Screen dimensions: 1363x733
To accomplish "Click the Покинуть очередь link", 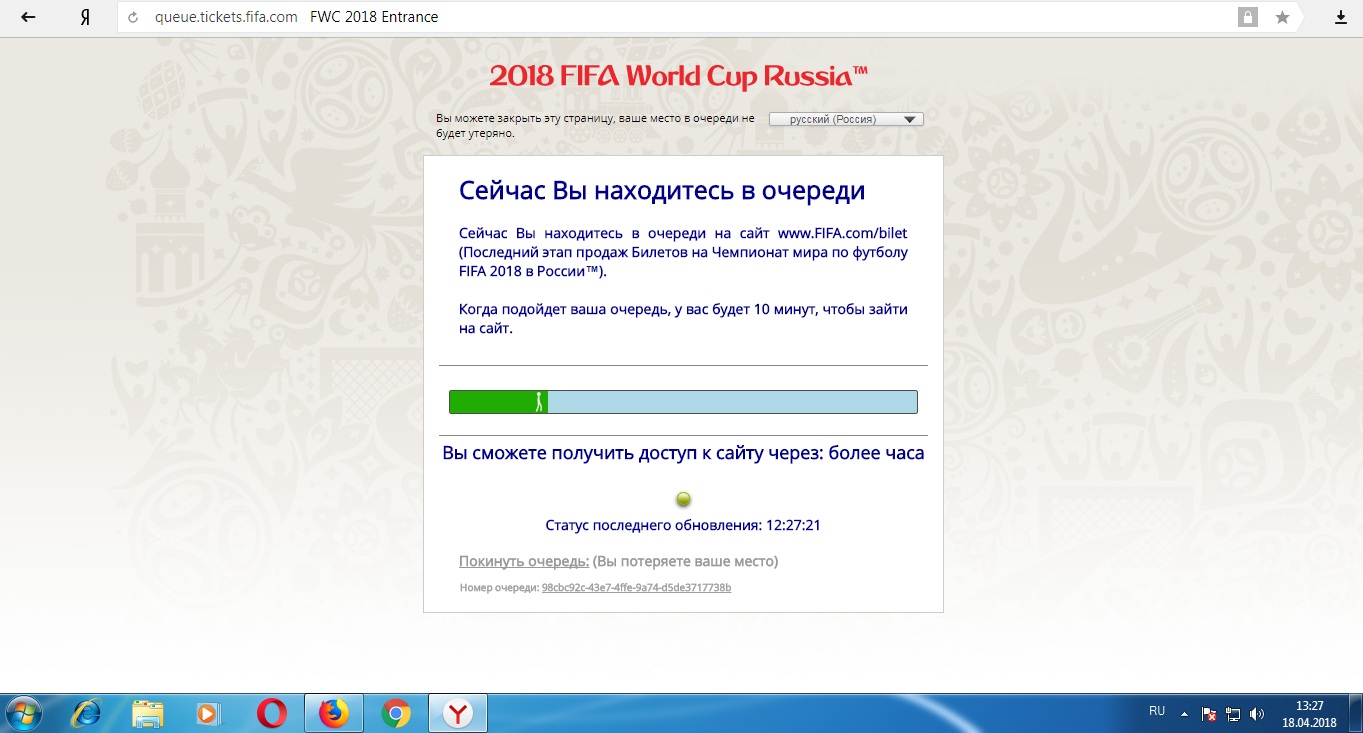I will 523,561.
